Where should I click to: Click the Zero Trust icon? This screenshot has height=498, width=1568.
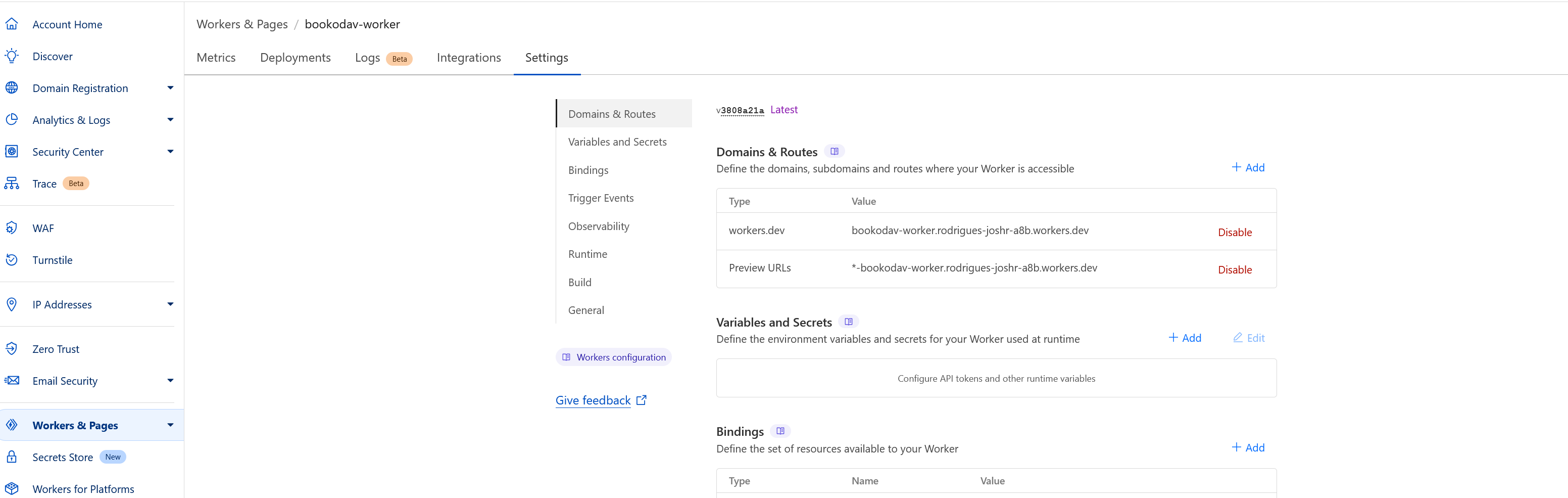(12, 349)
